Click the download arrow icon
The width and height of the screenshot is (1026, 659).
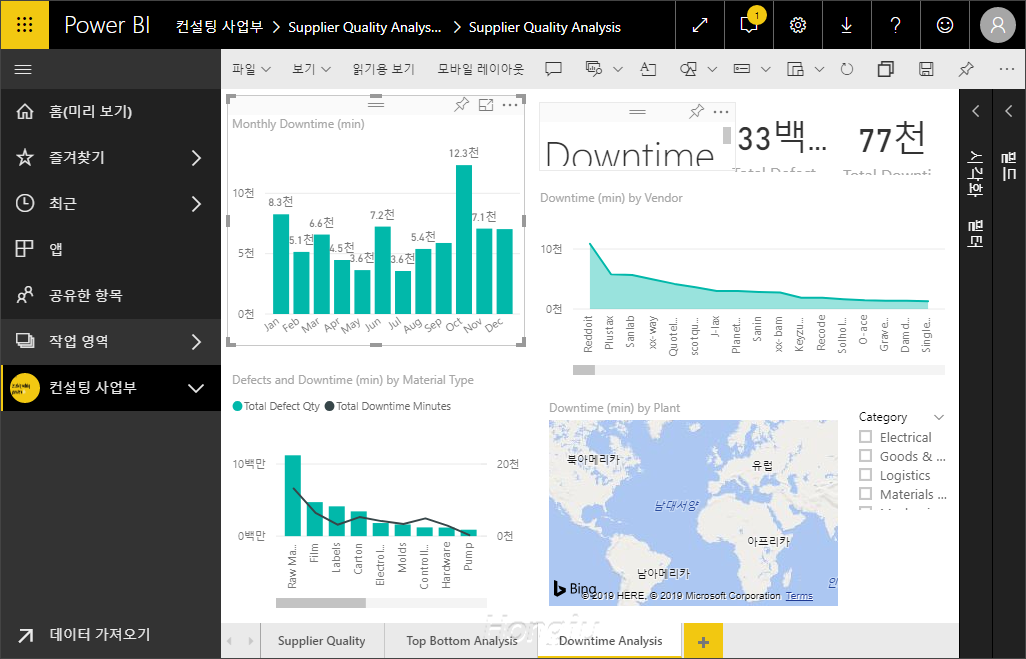click(x=847, y=25)
